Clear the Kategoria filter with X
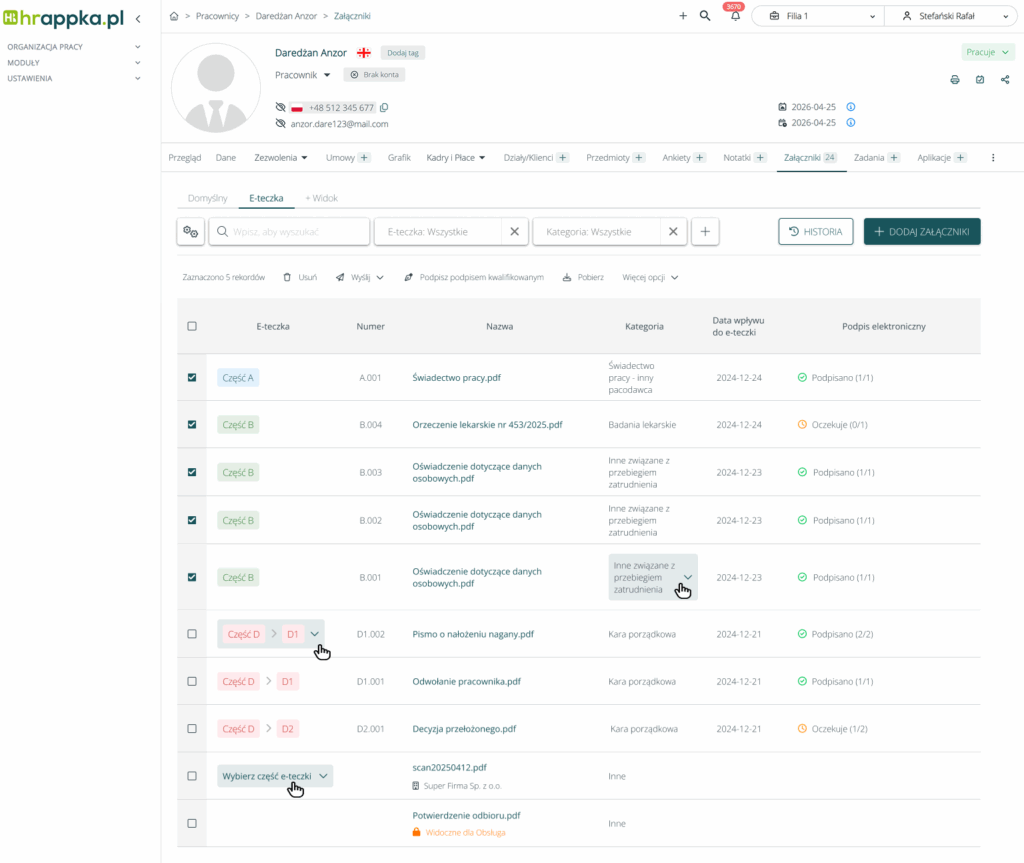Screen dimensions: 1024x863 coord(673,232)
